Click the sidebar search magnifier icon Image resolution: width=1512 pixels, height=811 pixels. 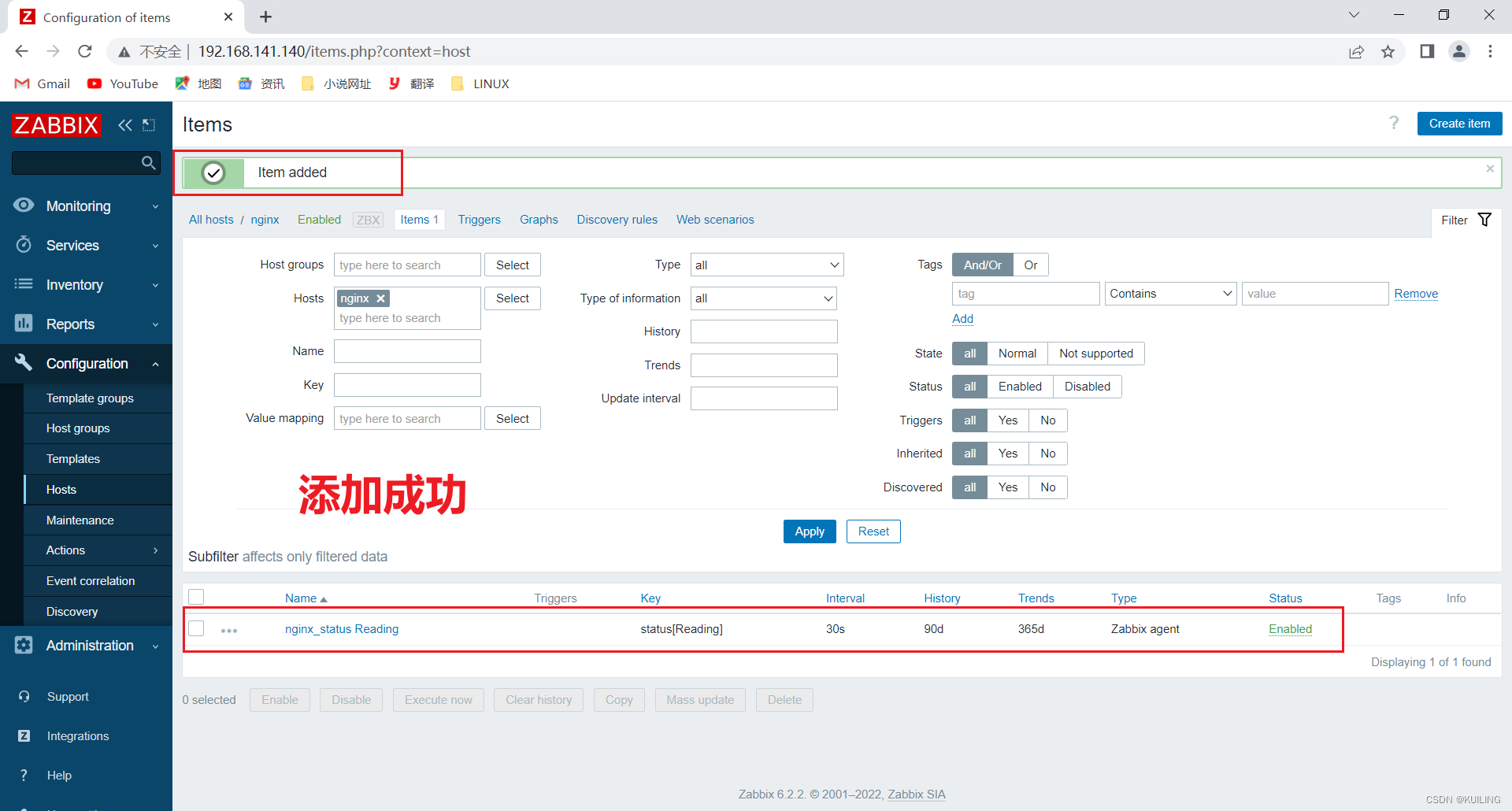[148, 163]
